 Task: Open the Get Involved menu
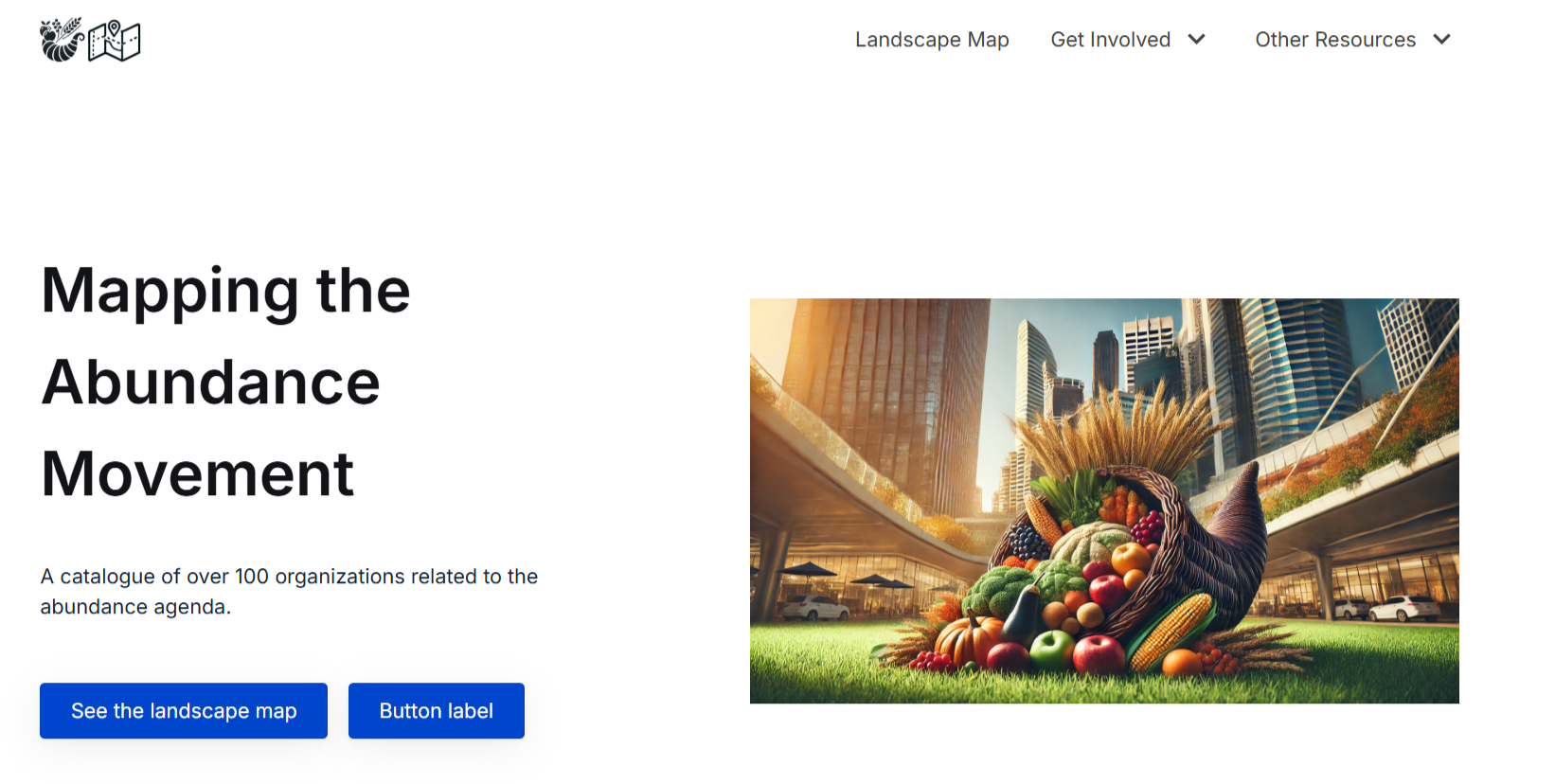pyautogui.click(x=1110, y=40)
